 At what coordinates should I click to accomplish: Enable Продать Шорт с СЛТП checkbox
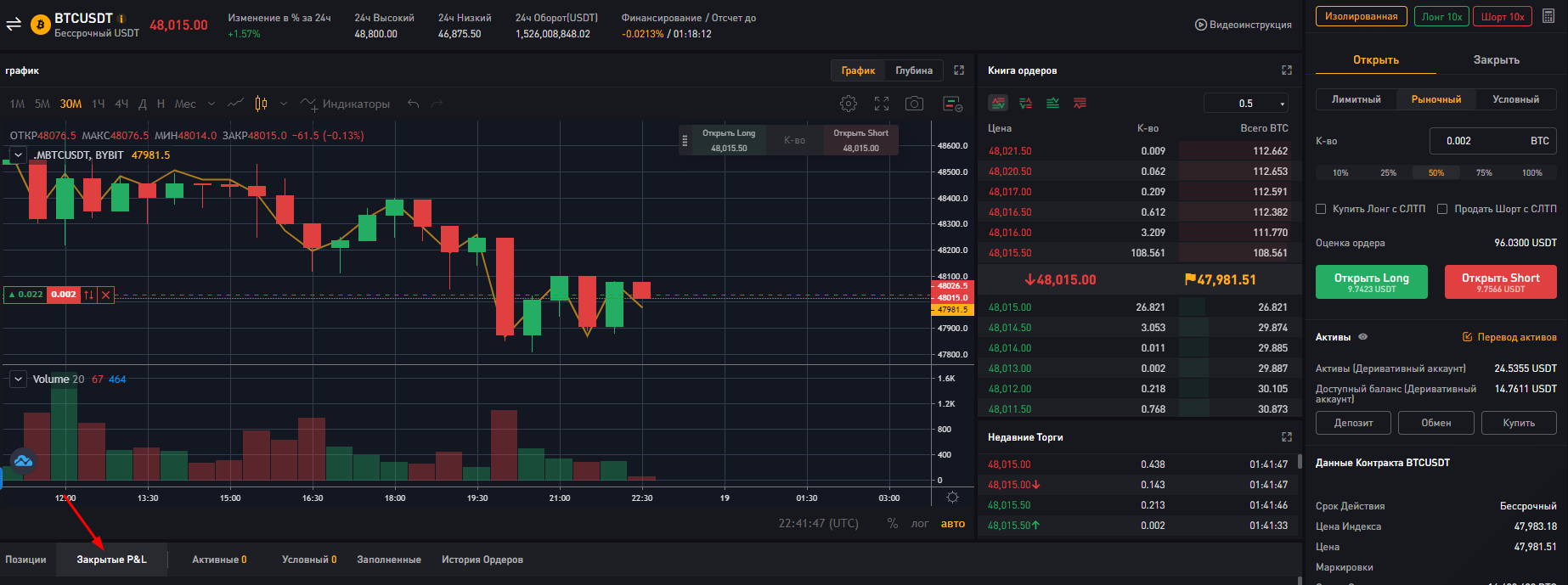(x=1442, y=209)
